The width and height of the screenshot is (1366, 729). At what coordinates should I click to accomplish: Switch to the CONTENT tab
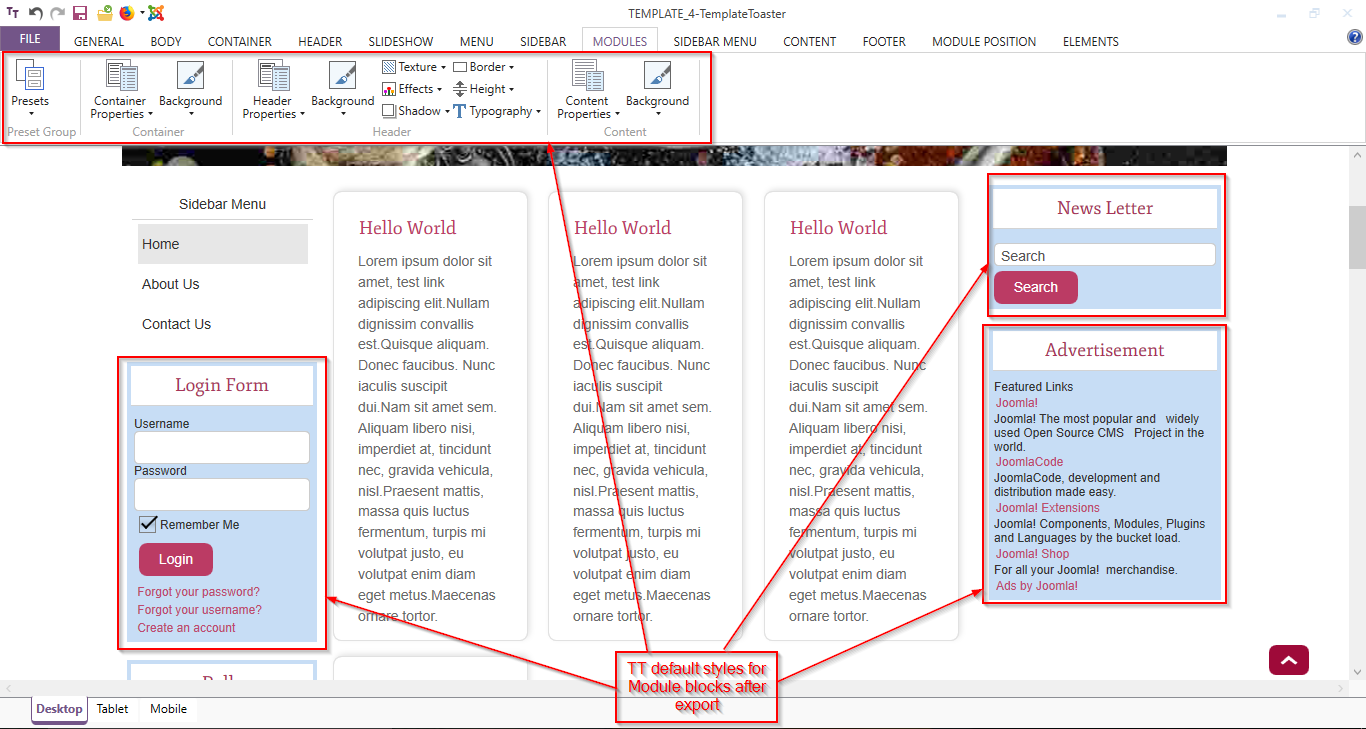click(x=810, y=41)
